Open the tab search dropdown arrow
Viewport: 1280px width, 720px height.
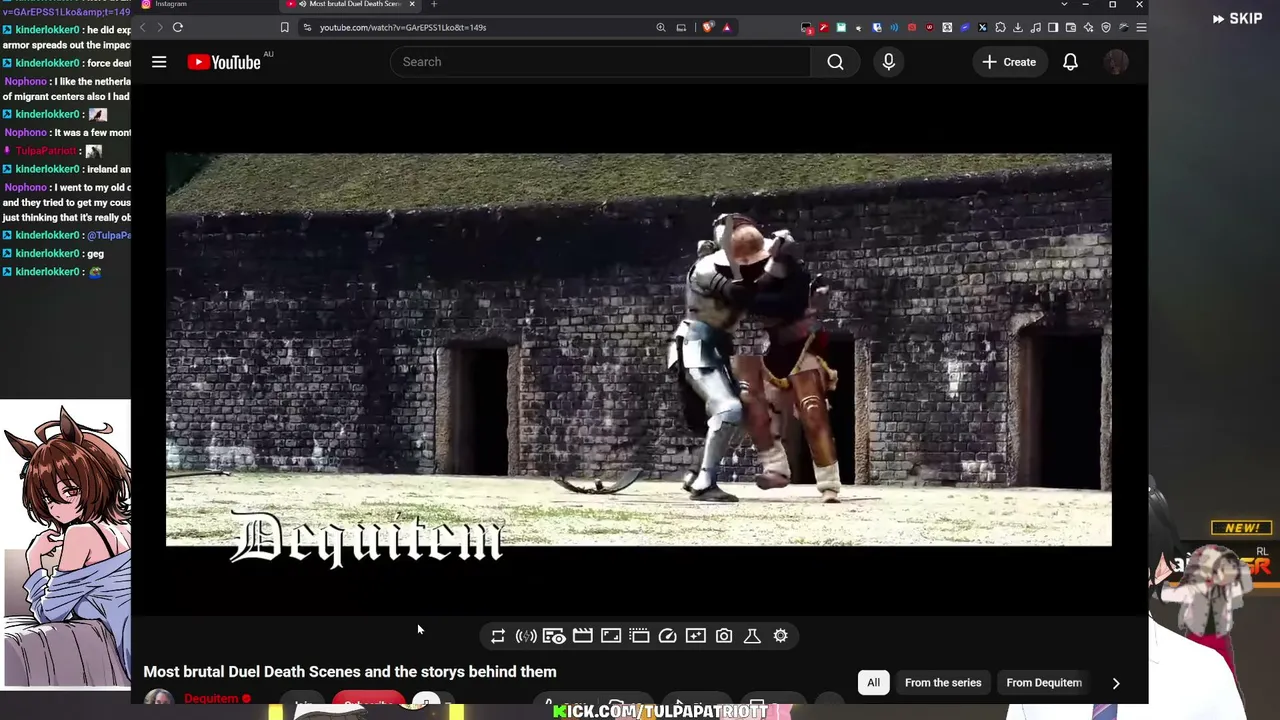click(x=1064, y=4)
